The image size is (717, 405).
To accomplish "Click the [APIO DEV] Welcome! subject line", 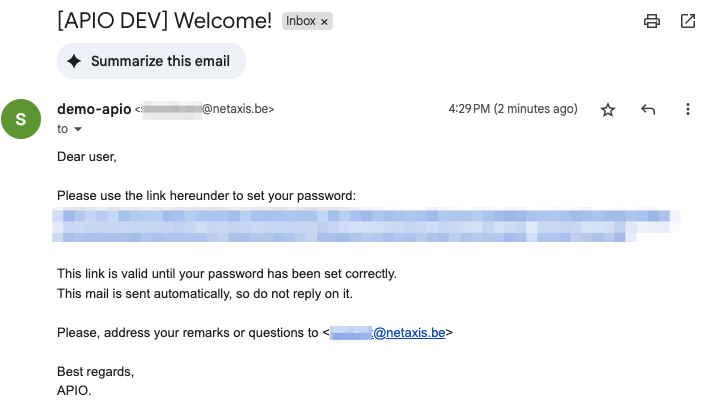I will tap(165, 21).
